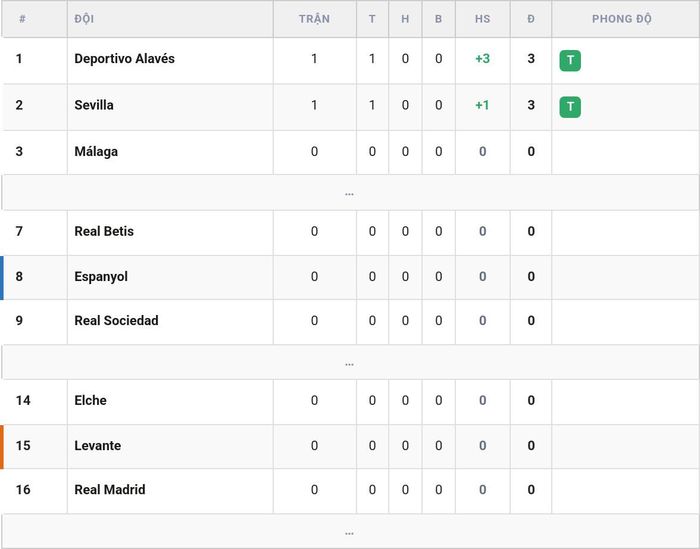Click the ĐỘI column header
The height and width of the screenshot is (549, 700).
point(84,19)
